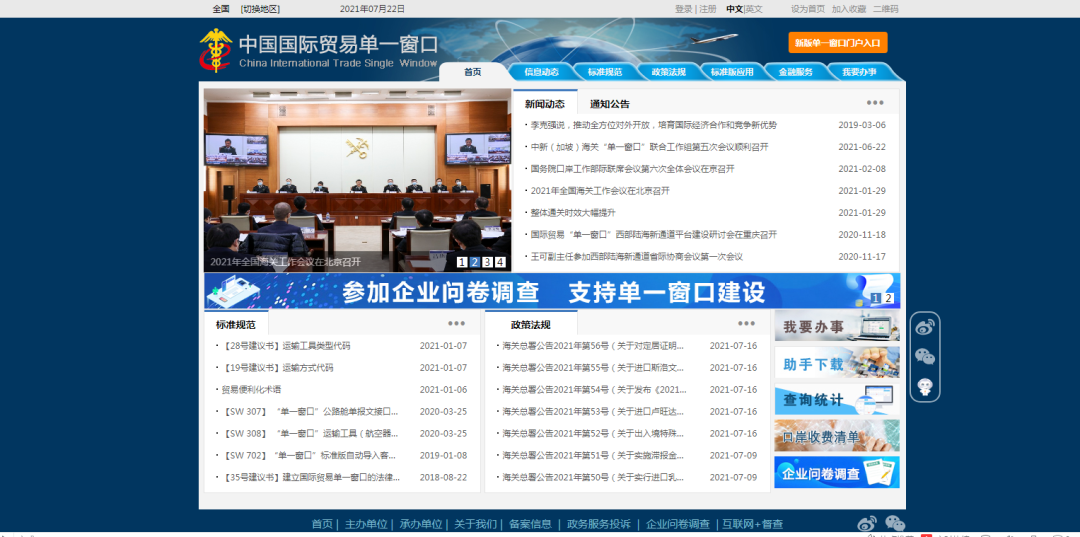The height and width of the screenshot is (537, 1080).
Task: Open news about 中新（加坡）海关 meeting
Action: [x=650, y=147]
